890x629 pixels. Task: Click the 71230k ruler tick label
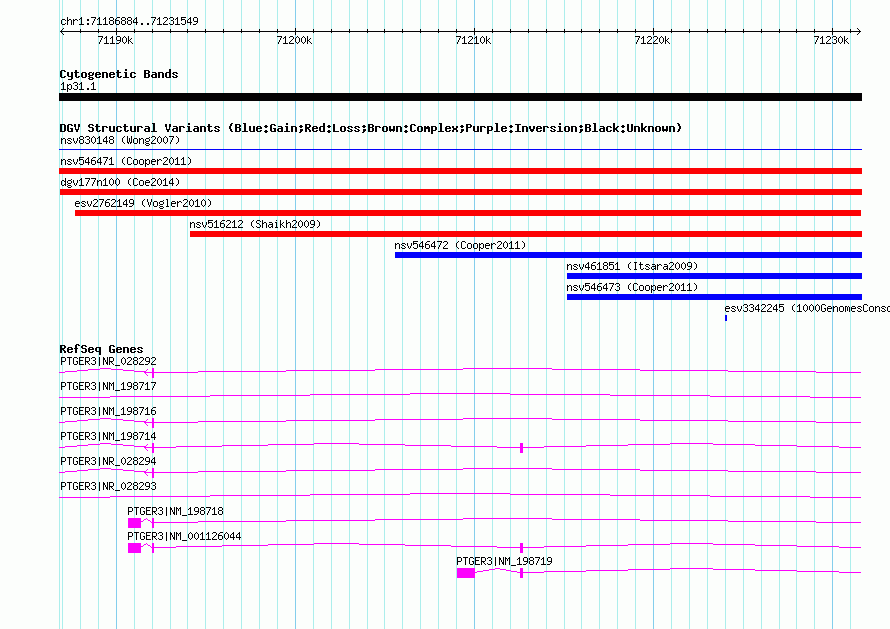click(831, 40)
